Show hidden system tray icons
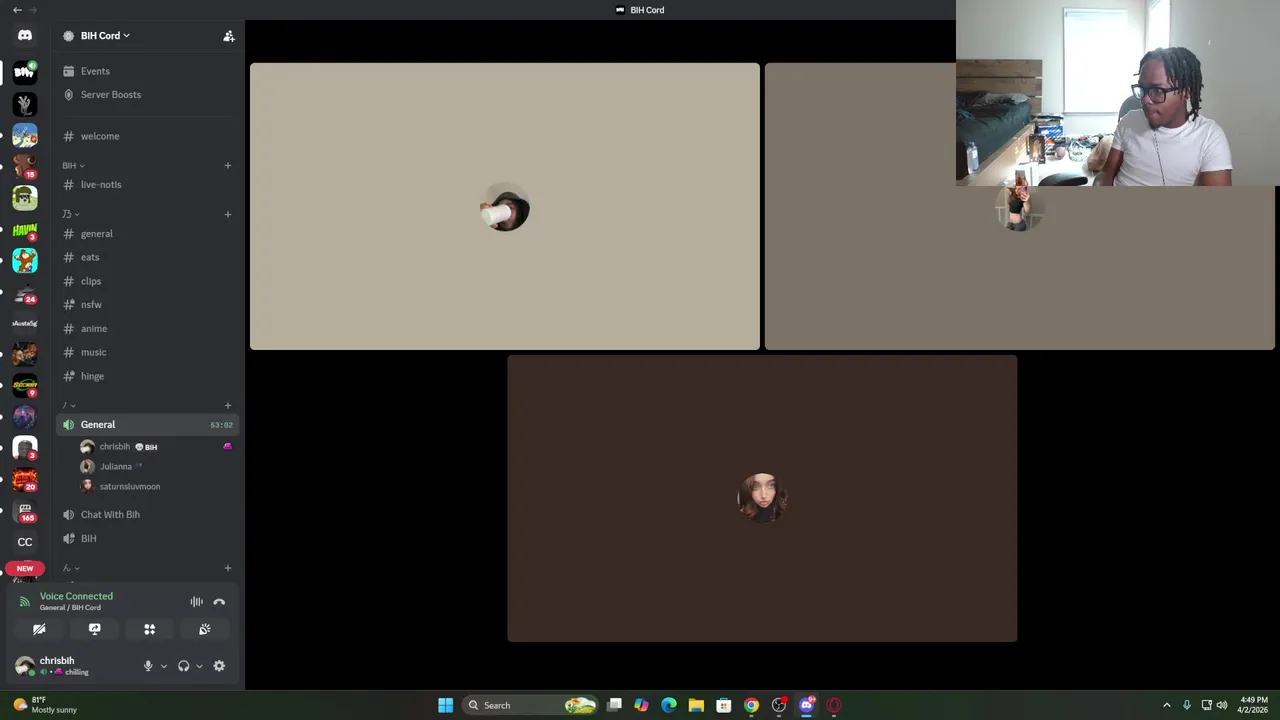This screenshot has height=720, width=1280. (x=1166, y=705)
